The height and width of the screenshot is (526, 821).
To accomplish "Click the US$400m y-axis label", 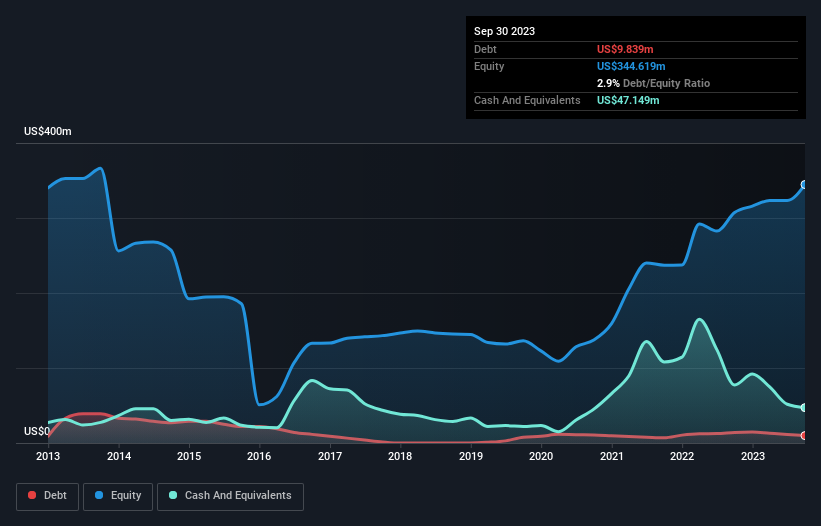I will [x=48, y=131].
